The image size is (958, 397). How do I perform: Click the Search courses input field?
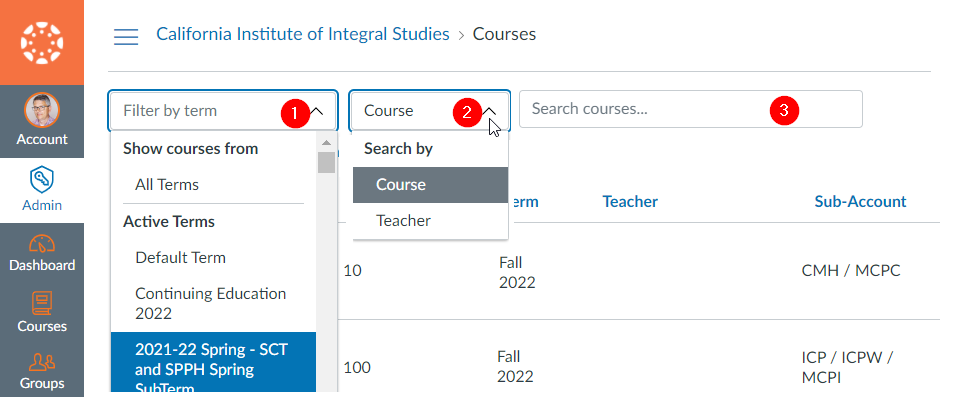[x=690, y=109]
